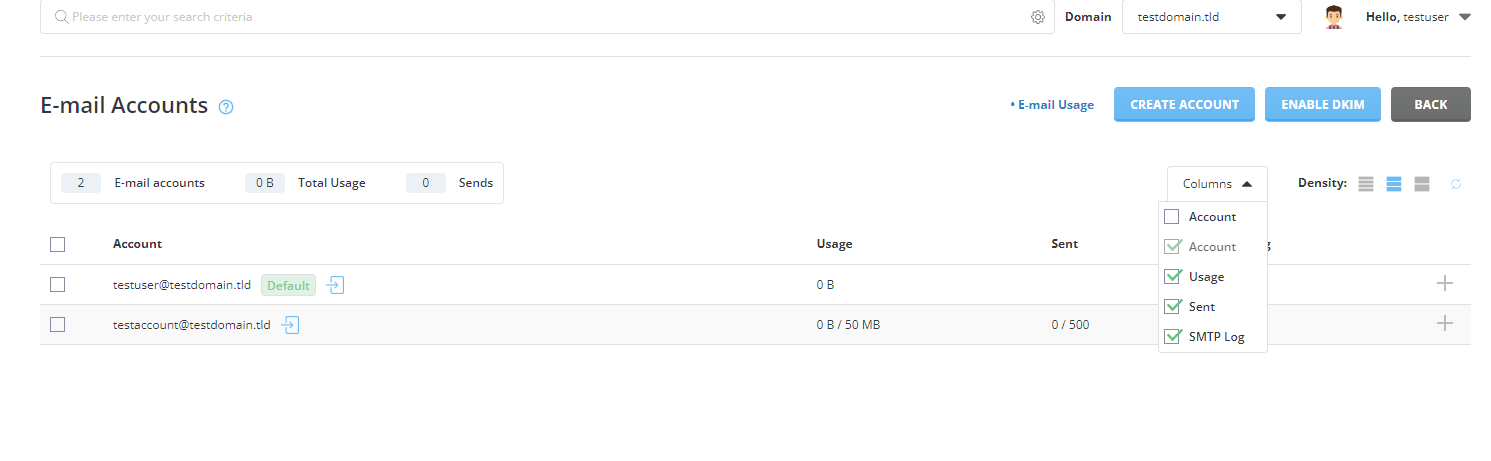Toggle the Usage column checkbox
Image resolution: width=1491 pixels, height=461 pixels.
tap(1173, 276)
